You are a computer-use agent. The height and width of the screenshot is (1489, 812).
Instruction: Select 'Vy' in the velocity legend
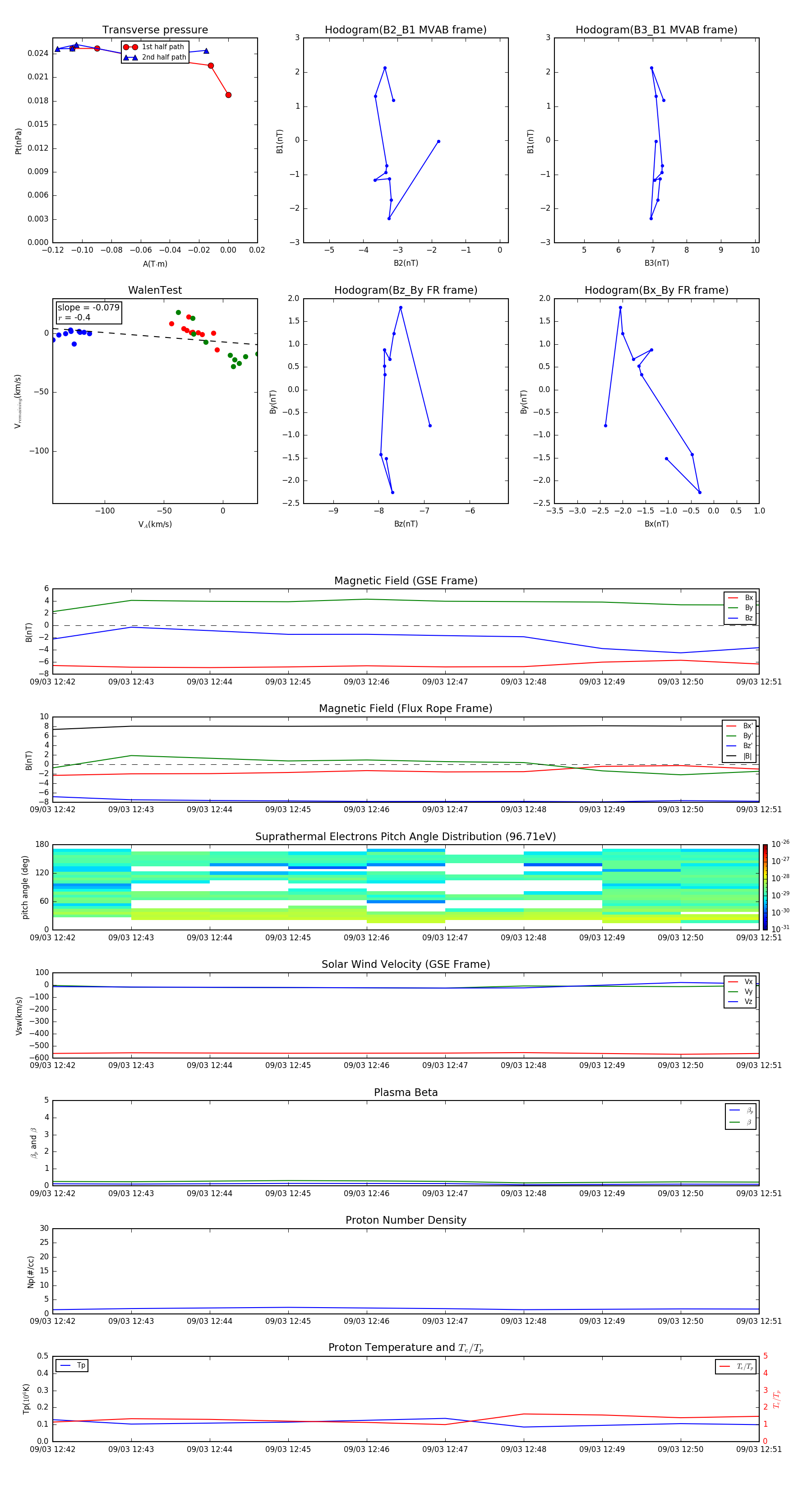coord(740,991)
